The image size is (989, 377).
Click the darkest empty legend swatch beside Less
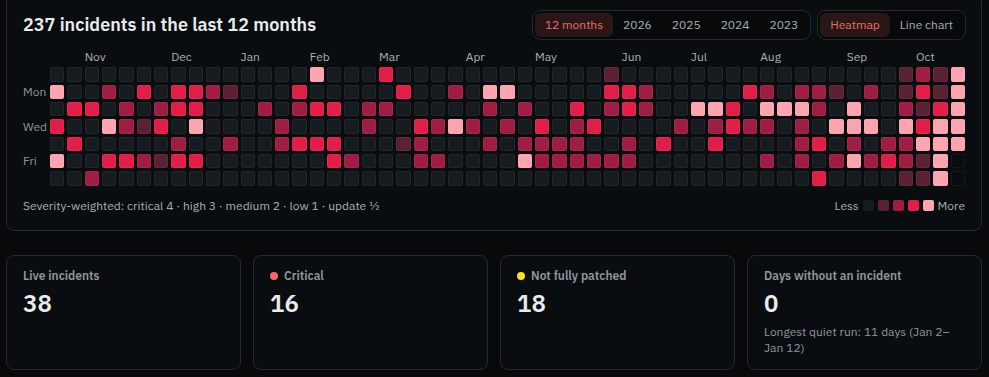click(x=869, y=206)
